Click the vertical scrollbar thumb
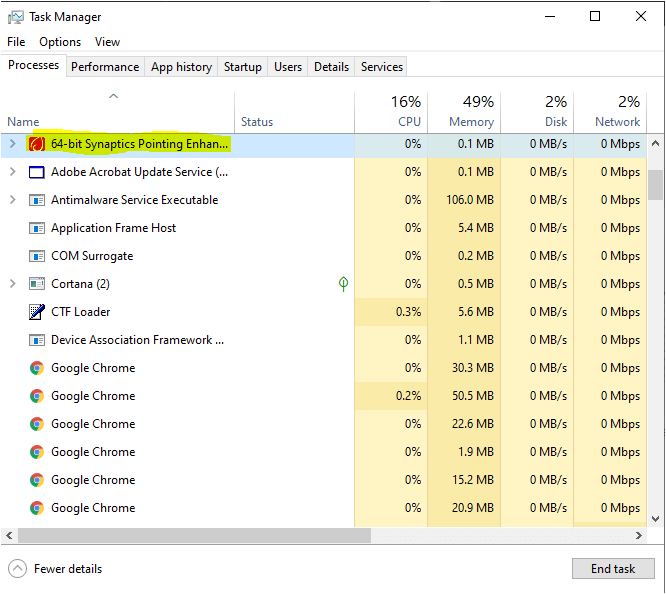Image resolution: width=666 pixels, height=594 pixels. (x=655, y=185)
